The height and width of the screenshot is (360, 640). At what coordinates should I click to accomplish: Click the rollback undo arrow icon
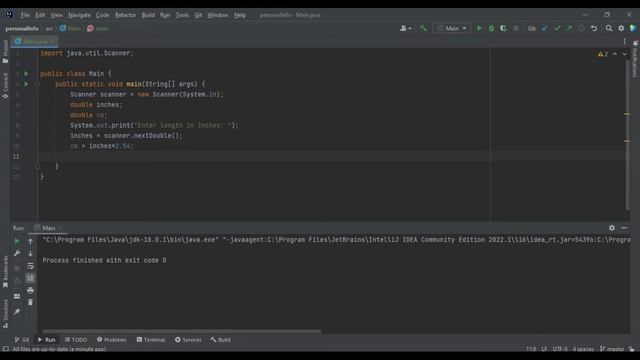(594, 28)
